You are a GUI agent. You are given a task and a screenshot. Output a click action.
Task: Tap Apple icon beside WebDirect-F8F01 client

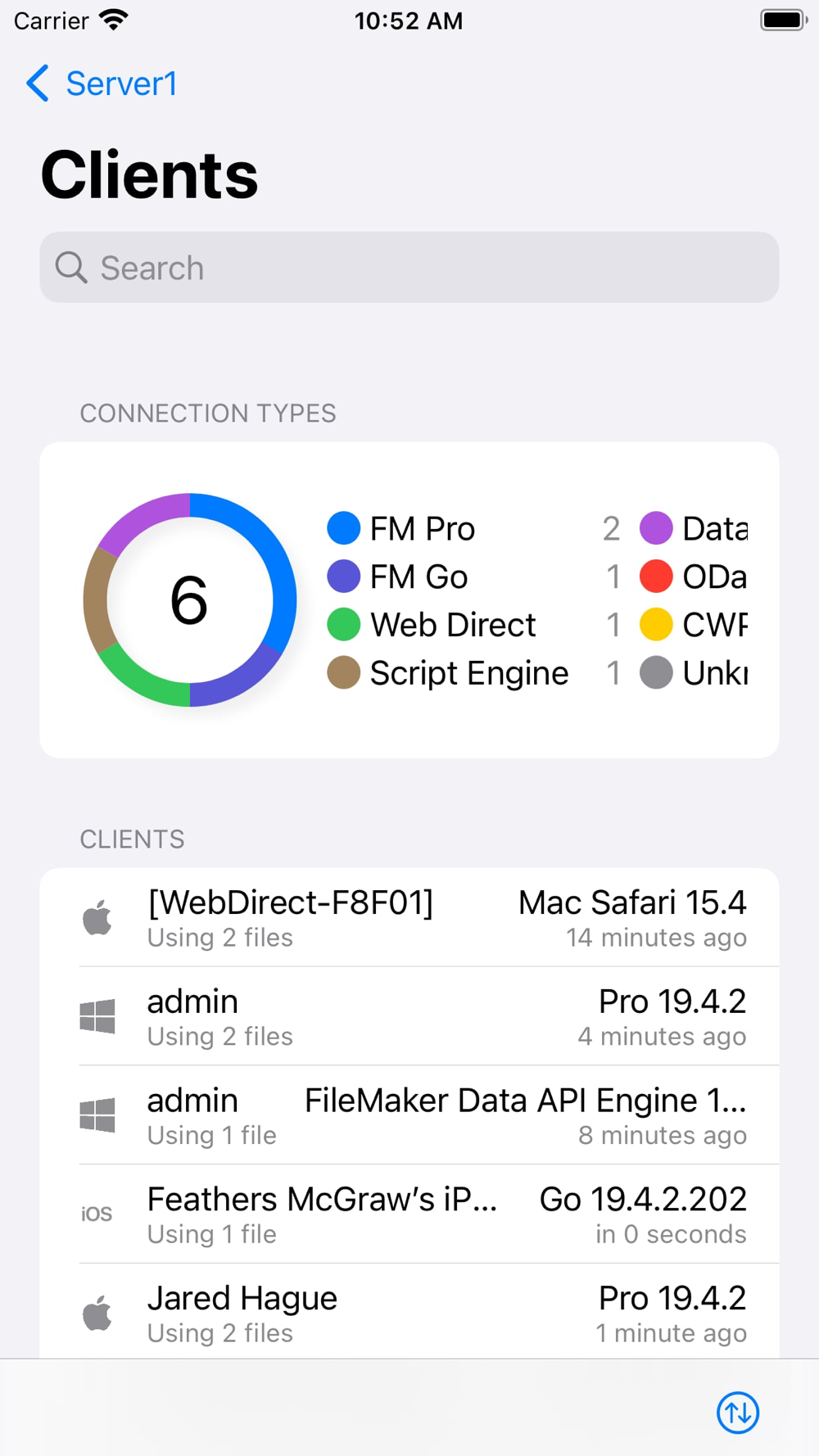[97, 918]
